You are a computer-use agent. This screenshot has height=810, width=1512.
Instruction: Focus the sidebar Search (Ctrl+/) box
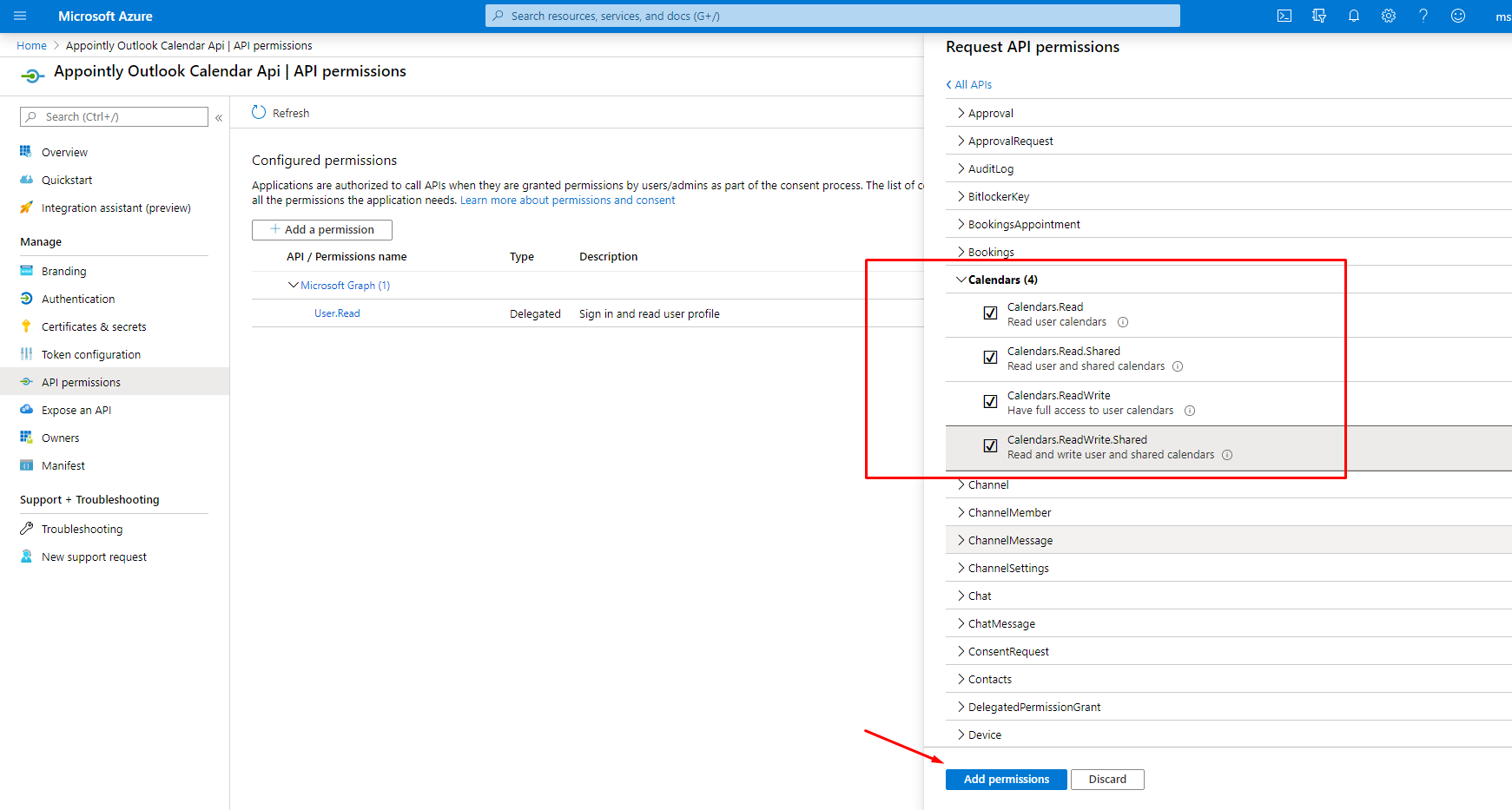pos(114,116)
